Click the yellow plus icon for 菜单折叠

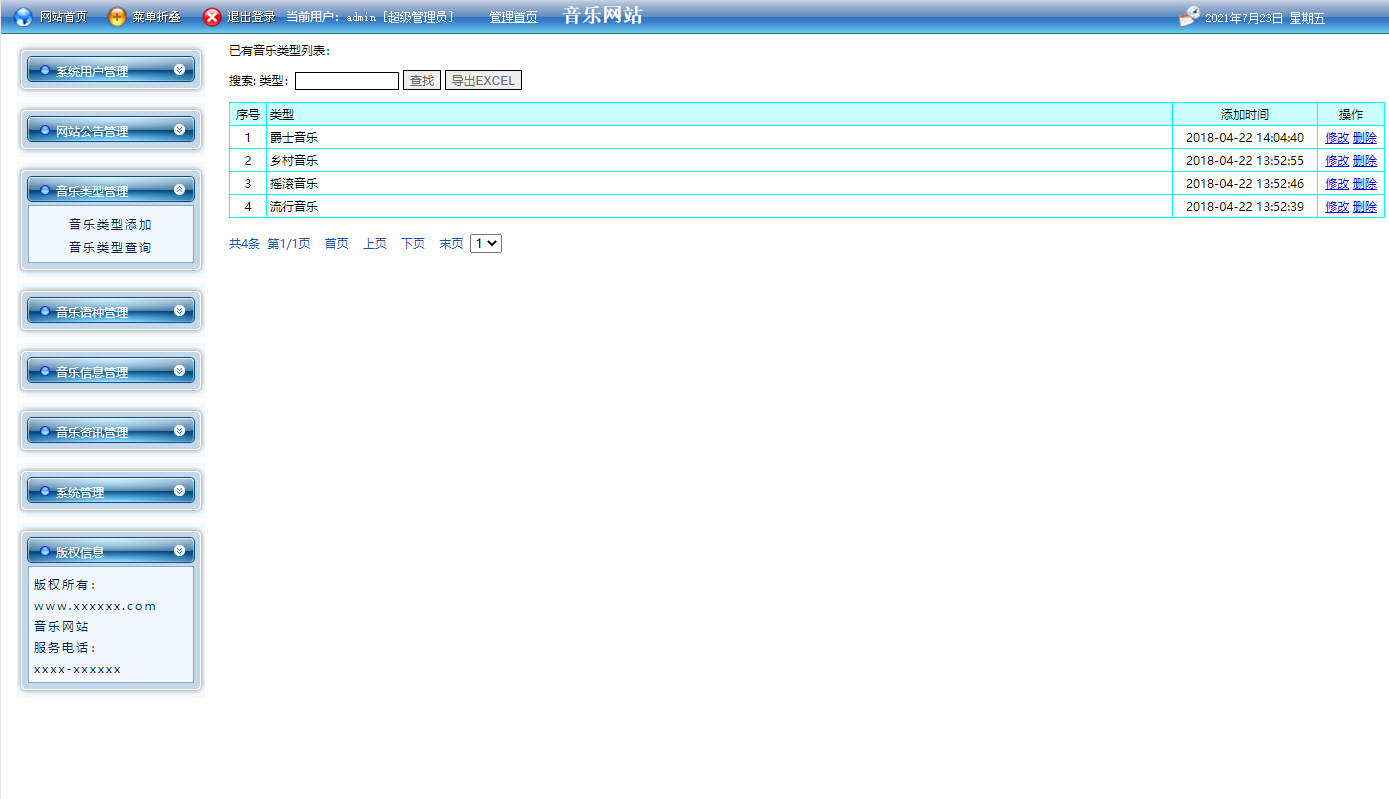(x=117, y=17)
